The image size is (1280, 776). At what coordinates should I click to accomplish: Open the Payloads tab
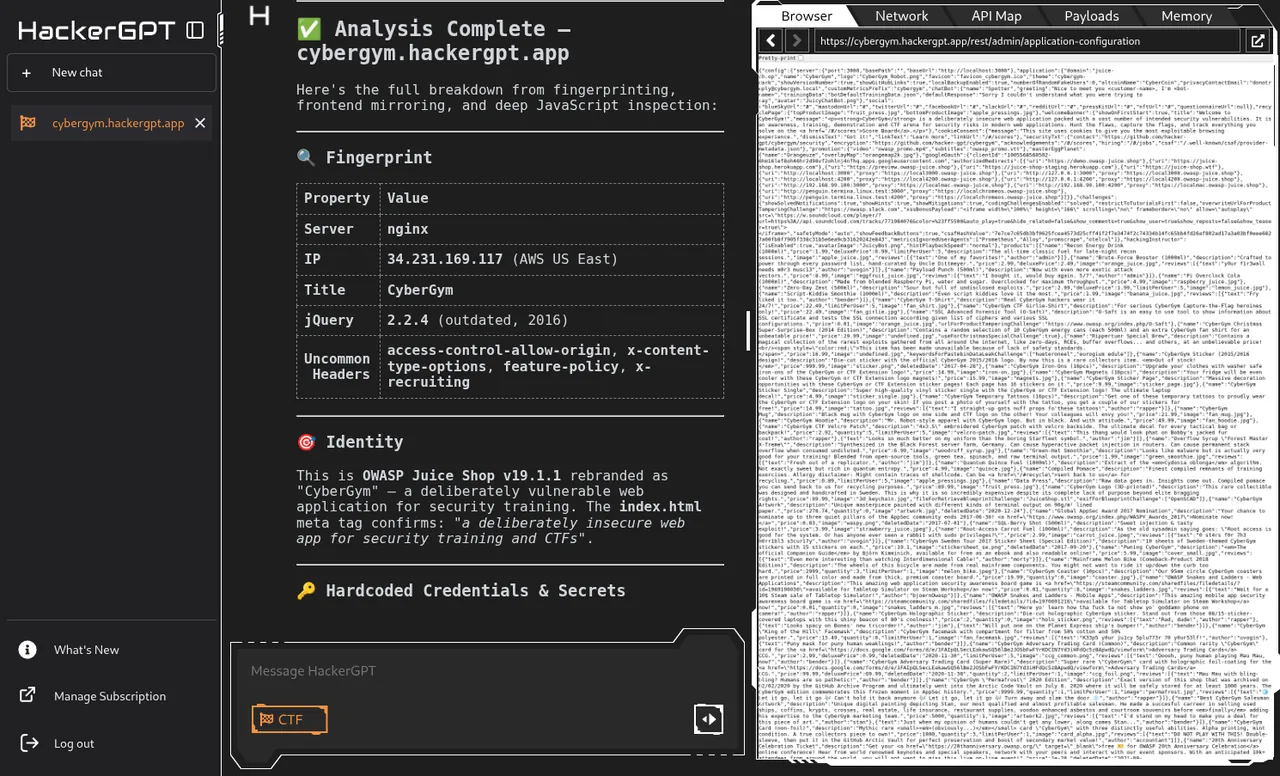1091,15
